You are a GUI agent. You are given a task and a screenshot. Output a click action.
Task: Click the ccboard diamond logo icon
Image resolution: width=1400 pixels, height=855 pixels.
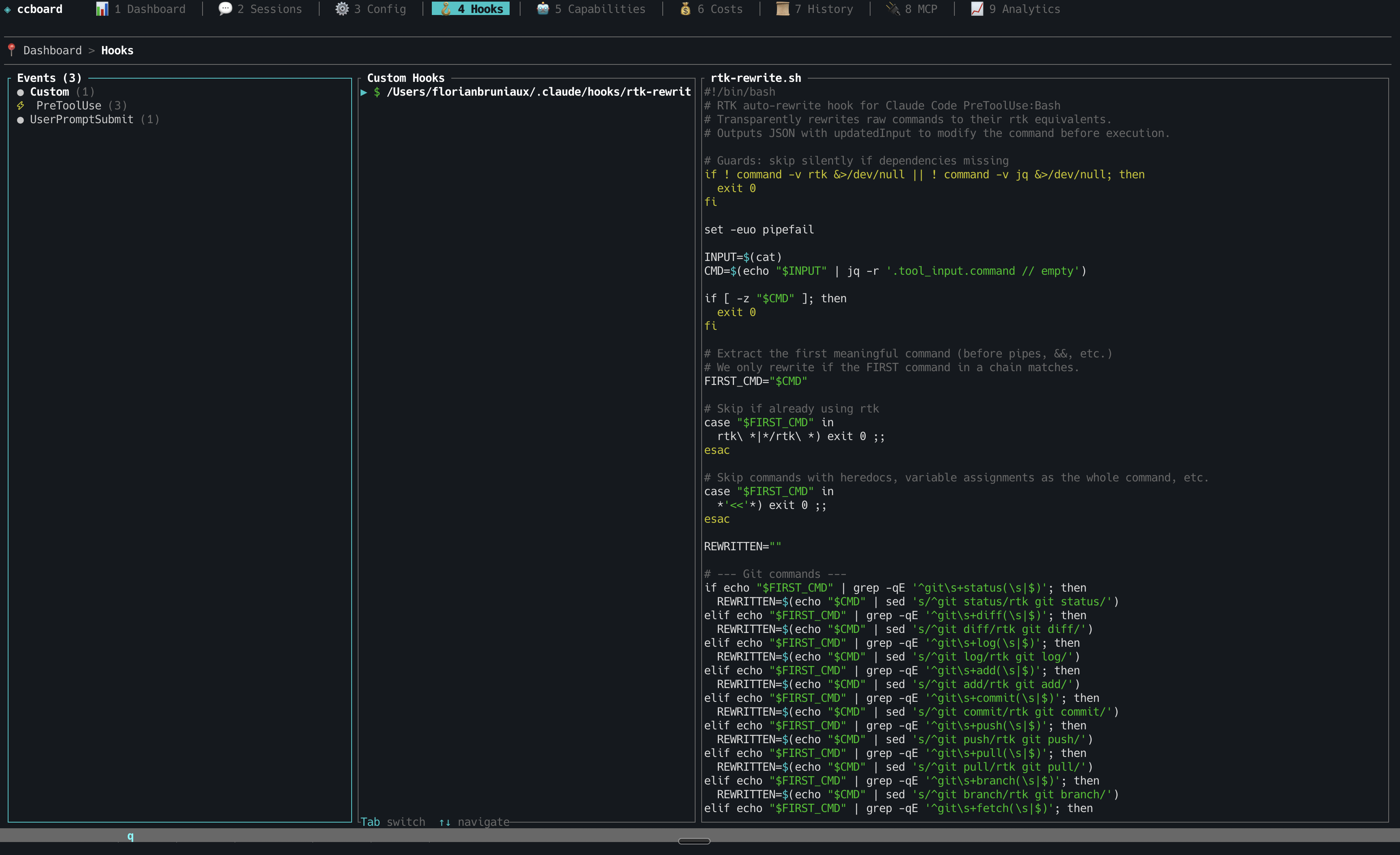click(x=7, y=10)
